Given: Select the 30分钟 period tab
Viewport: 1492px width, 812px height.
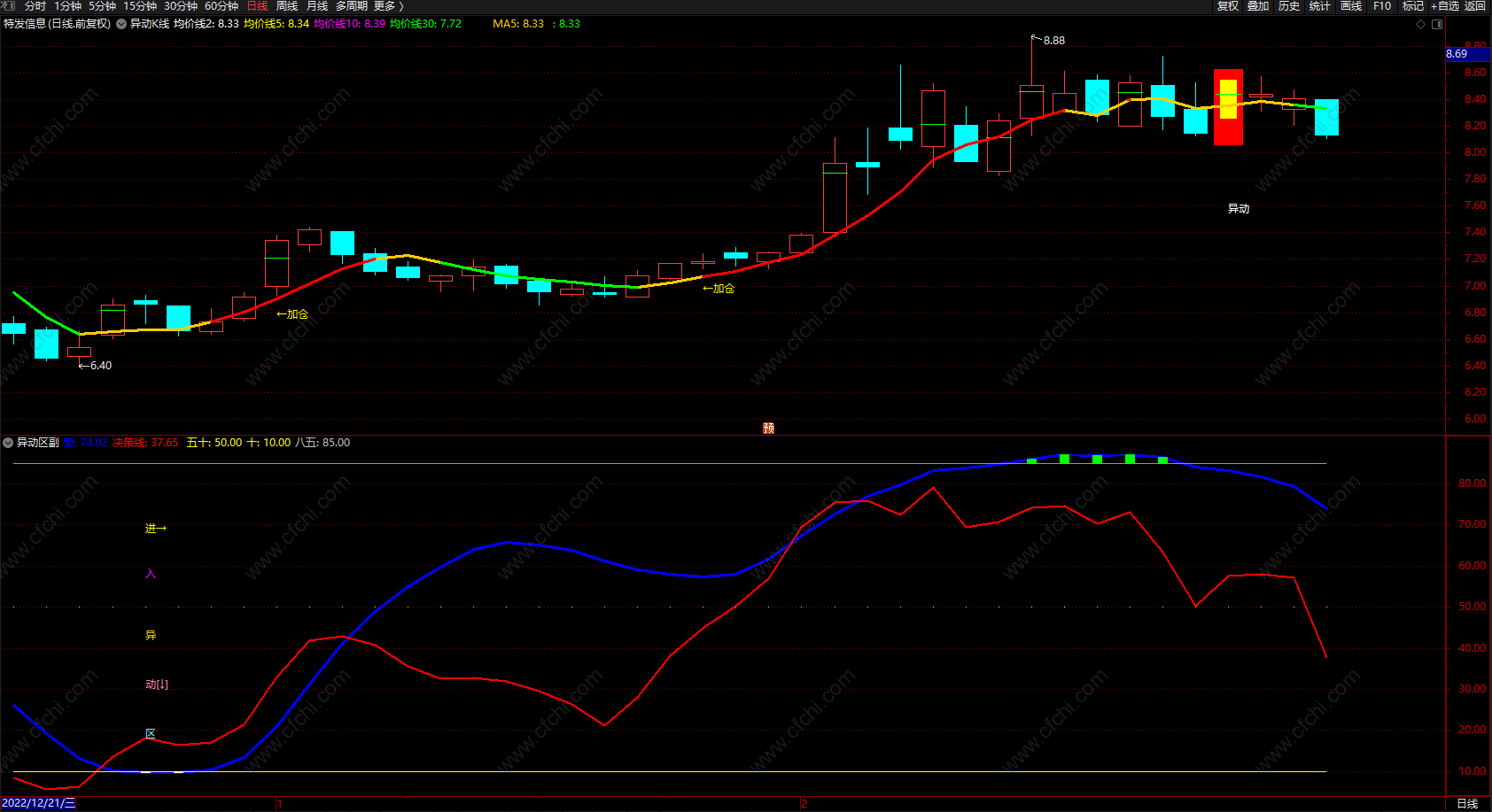Looking at the screenshot, I should pyautogui.click(x=181, y=6).
